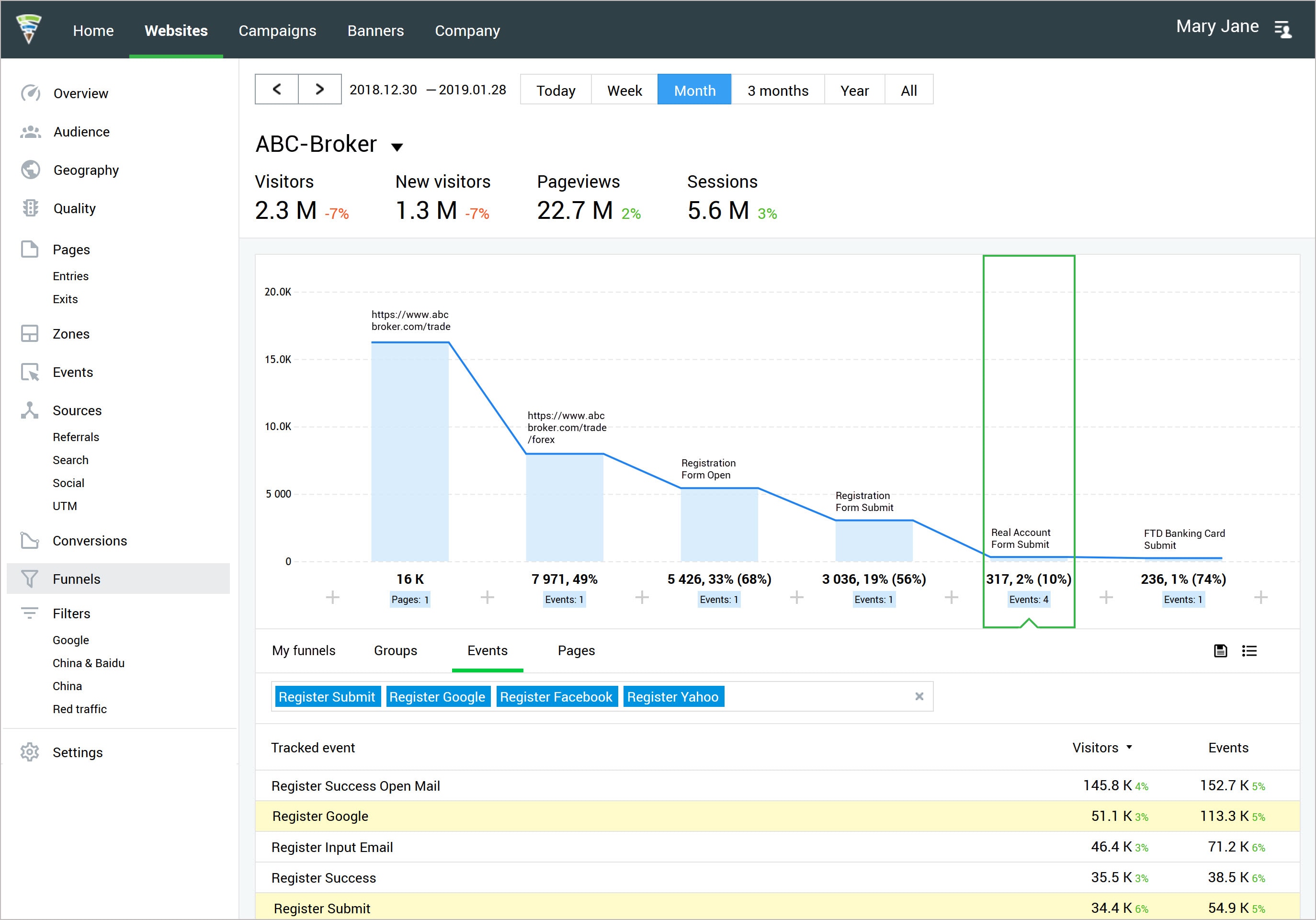Click the Funnels icon in sidebar
Image resolution: width=1316 pixels, height=920 pixels.
pyautogui.click(x=31, y=578)
